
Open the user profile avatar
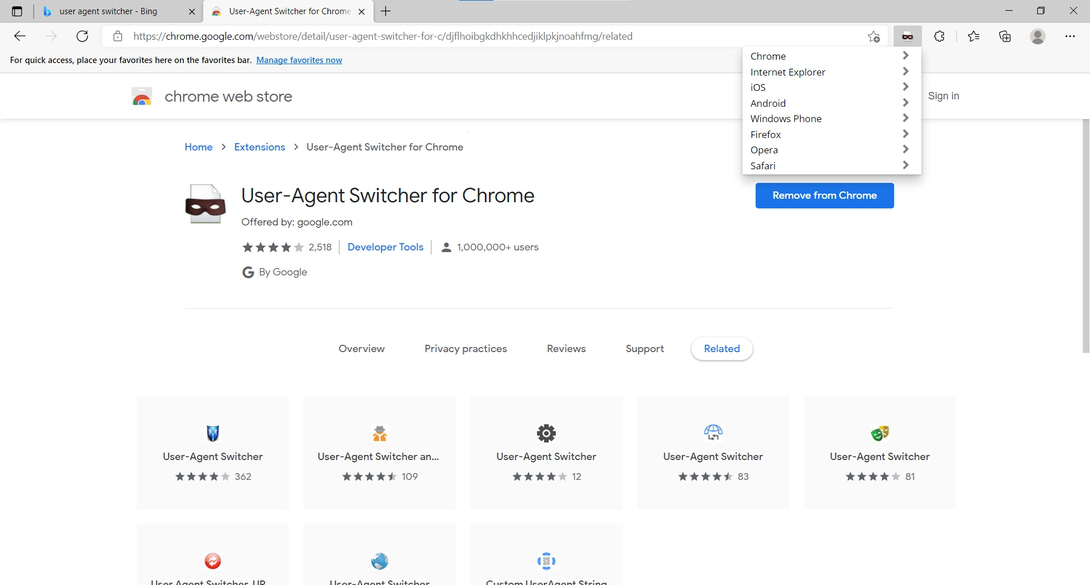1037,36
